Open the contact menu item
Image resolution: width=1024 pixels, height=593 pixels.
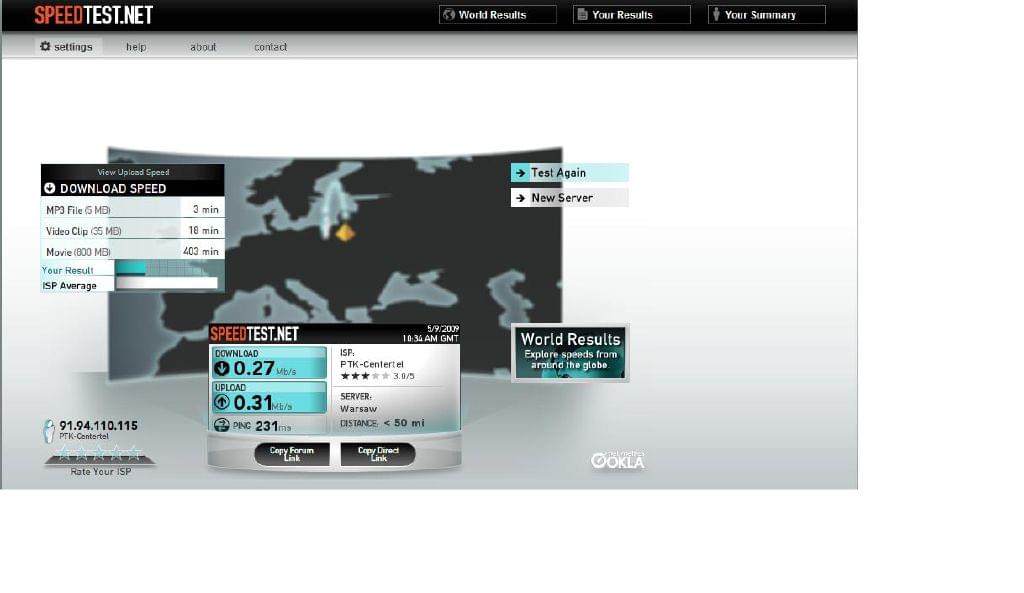pyautogui.click(x=270, y=47)
